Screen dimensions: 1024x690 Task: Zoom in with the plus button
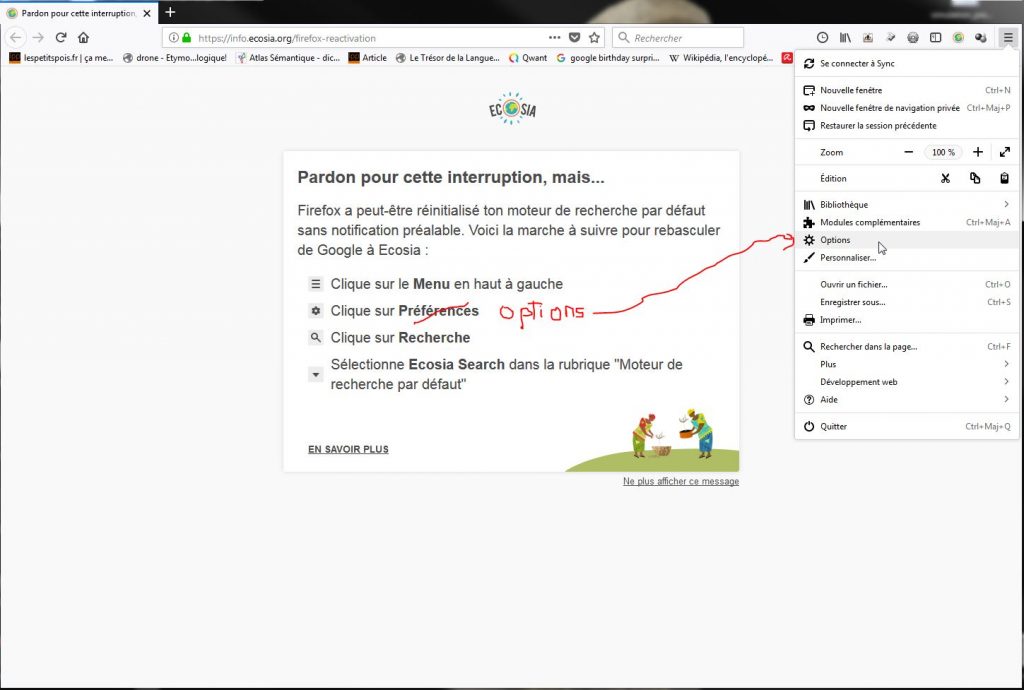point(978,152)
